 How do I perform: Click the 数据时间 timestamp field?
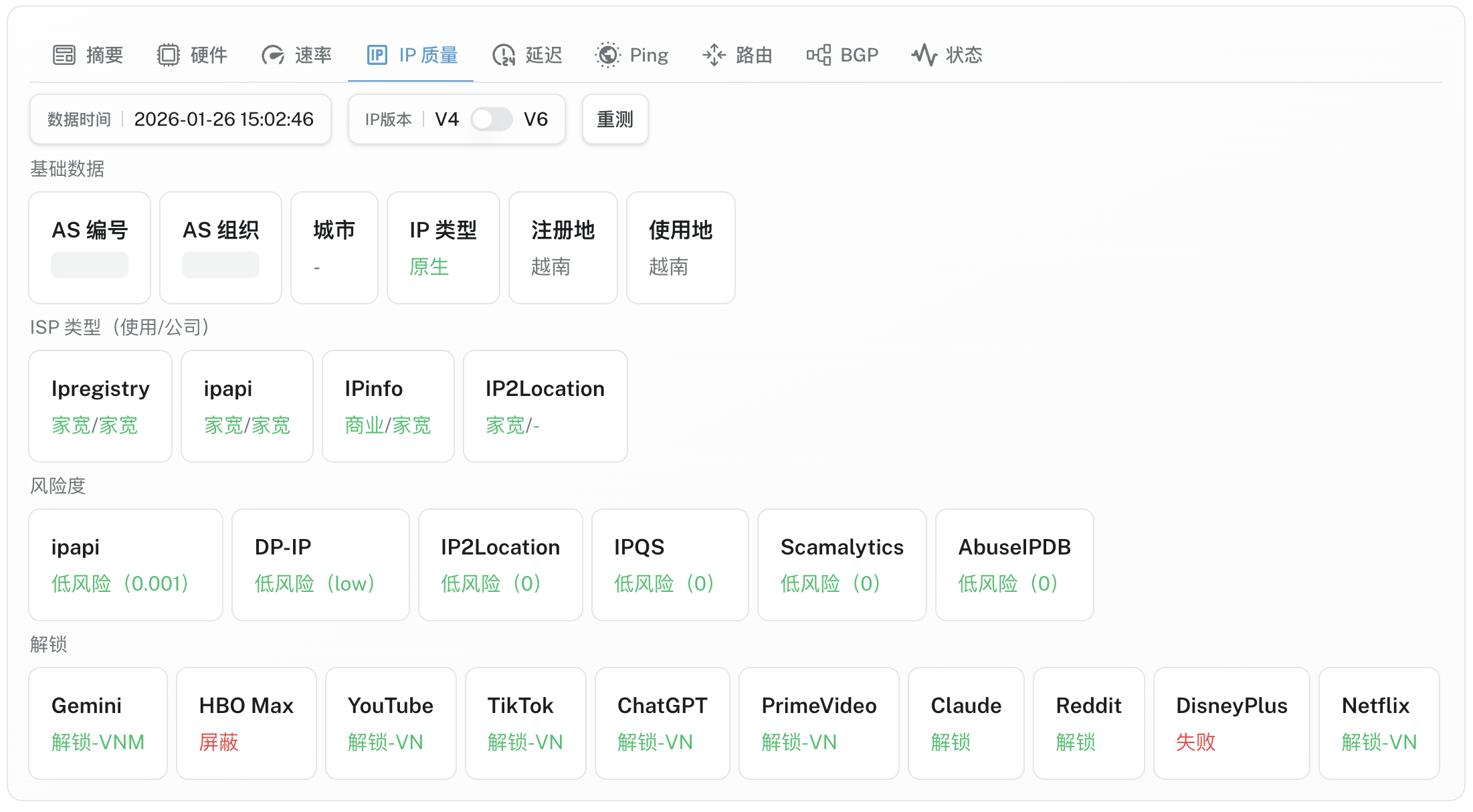179,119
